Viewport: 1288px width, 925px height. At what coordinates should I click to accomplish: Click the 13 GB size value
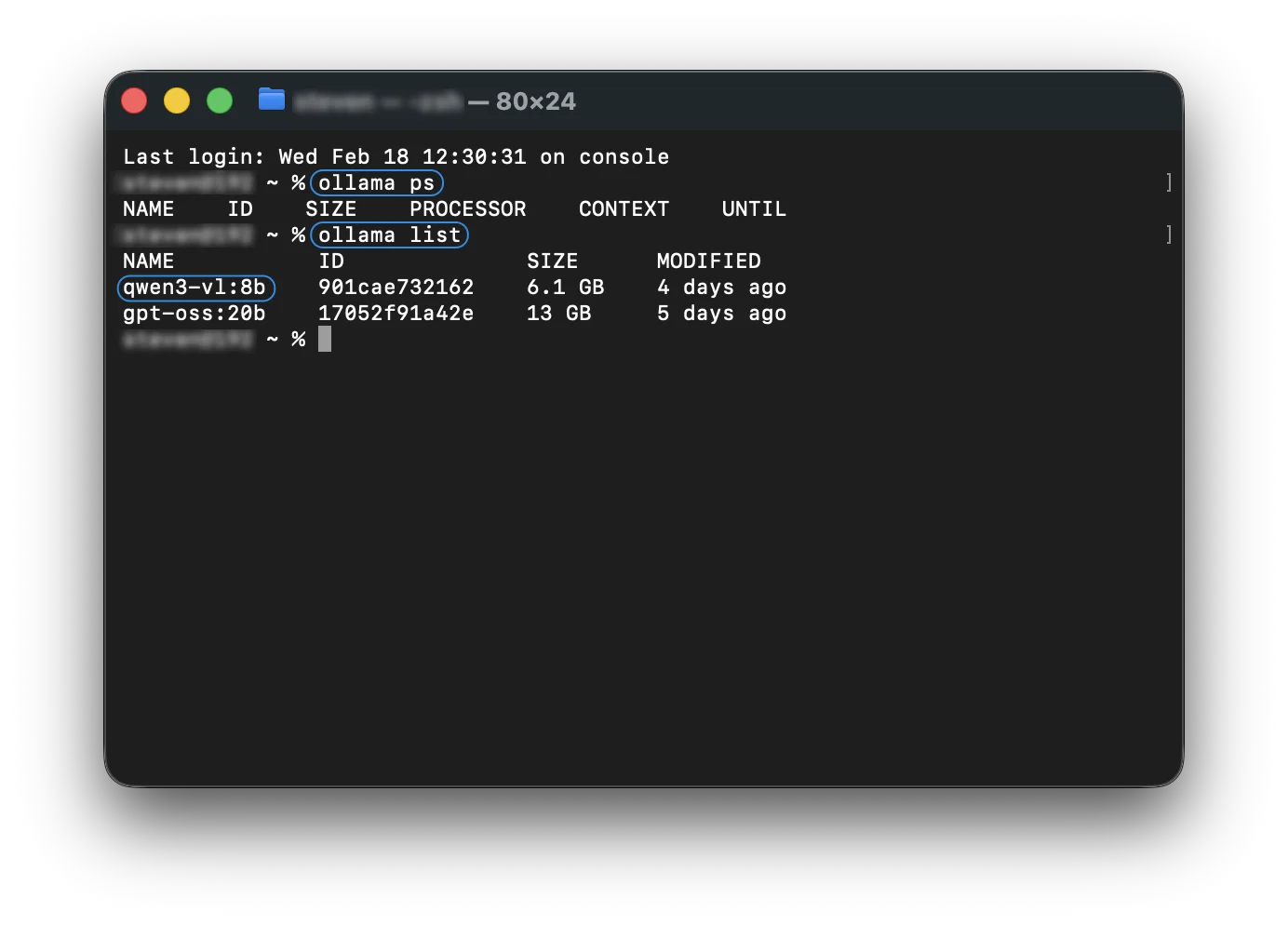[x=558, y=314]
